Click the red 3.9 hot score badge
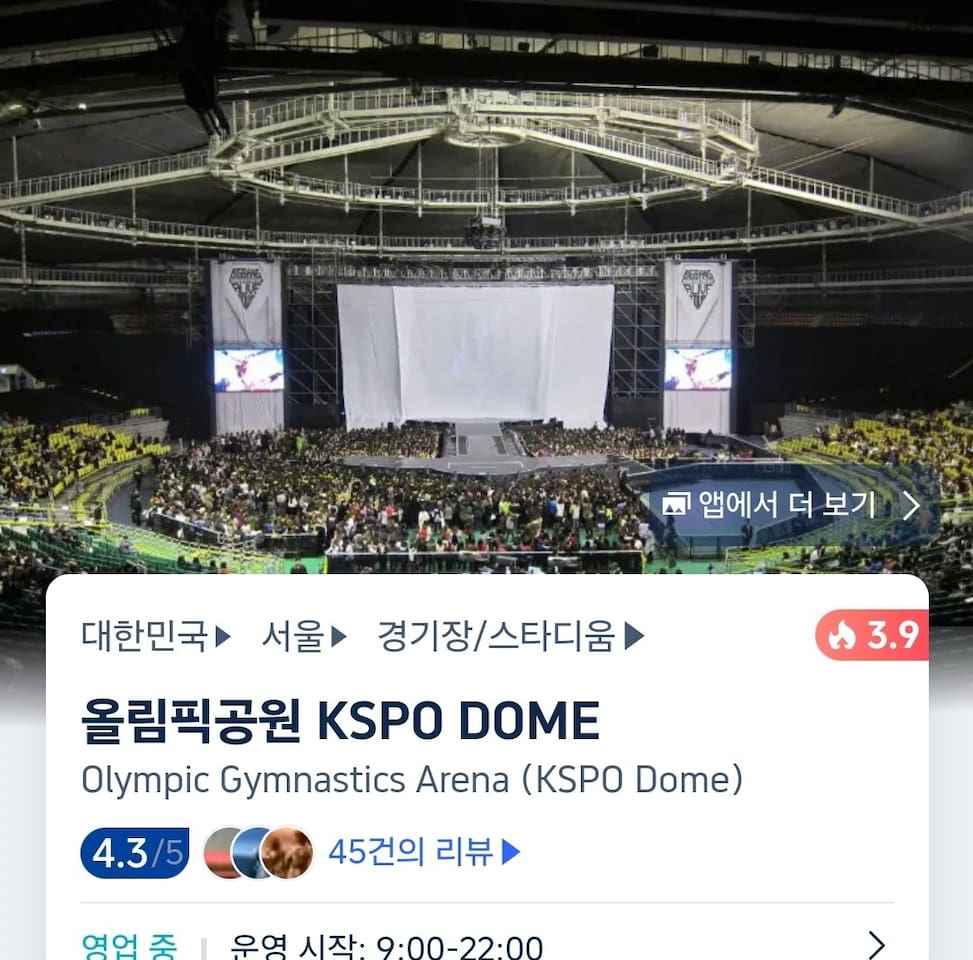The width and height of the screenshot is (973, 960). tap(872, 635)
